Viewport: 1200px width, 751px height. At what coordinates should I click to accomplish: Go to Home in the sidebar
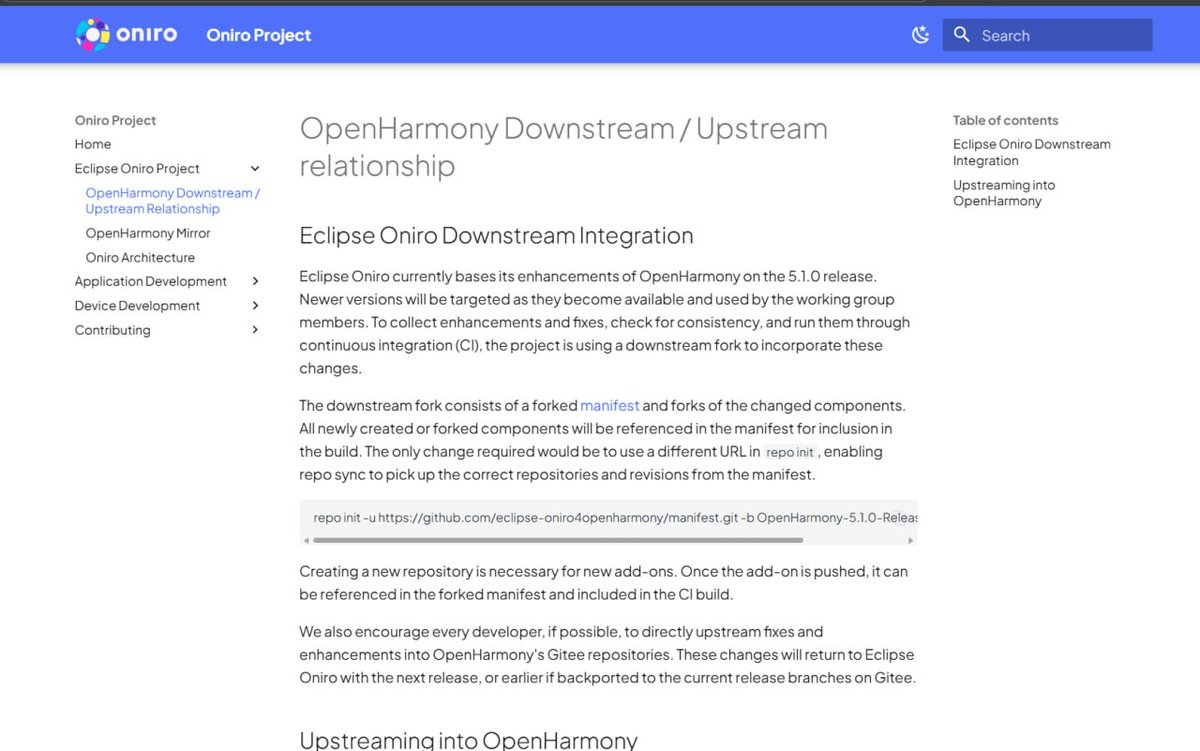[93, 144]
